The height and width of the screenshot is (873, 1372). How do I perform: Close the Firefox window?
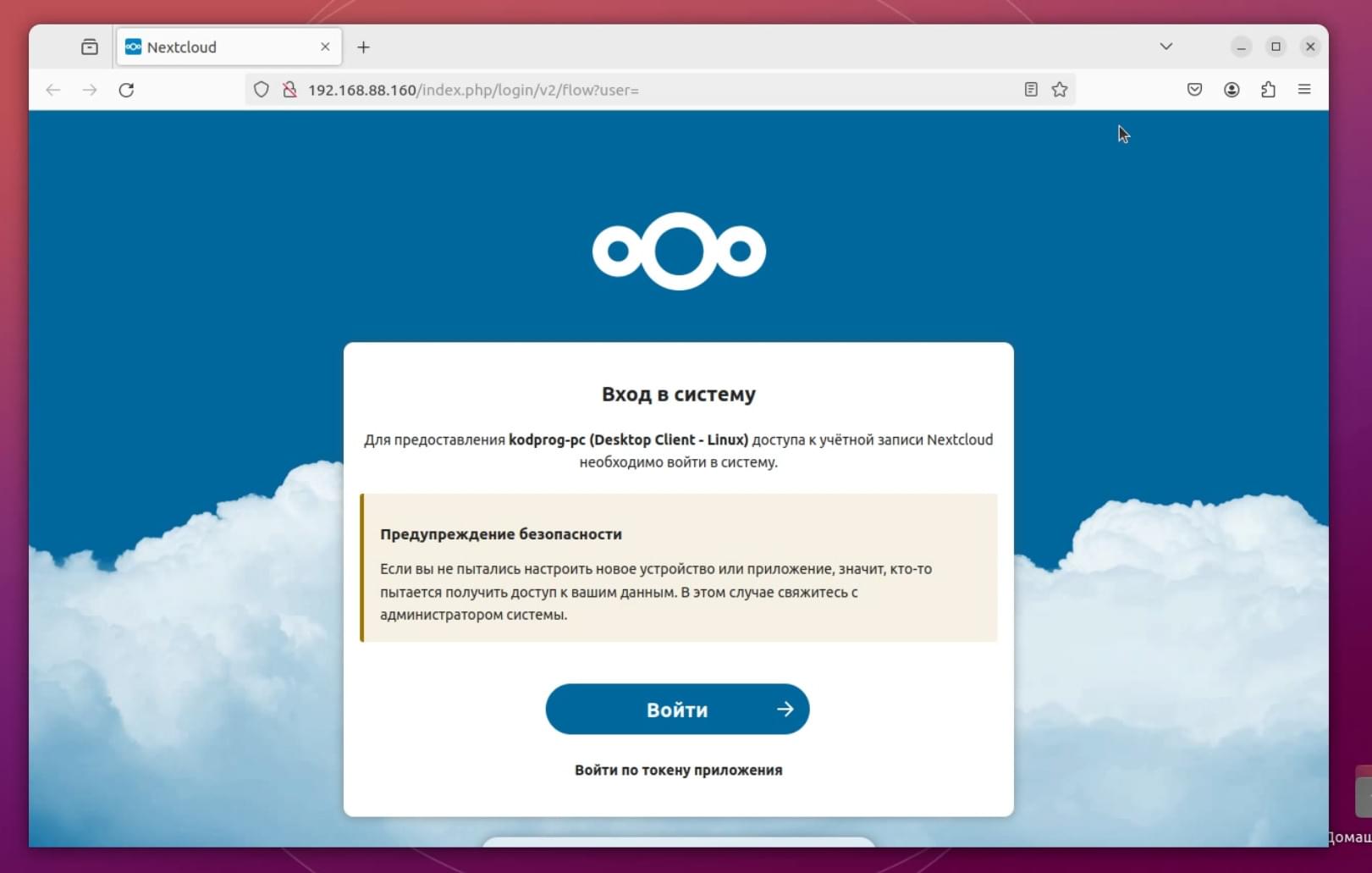[x=1310, y=47]
